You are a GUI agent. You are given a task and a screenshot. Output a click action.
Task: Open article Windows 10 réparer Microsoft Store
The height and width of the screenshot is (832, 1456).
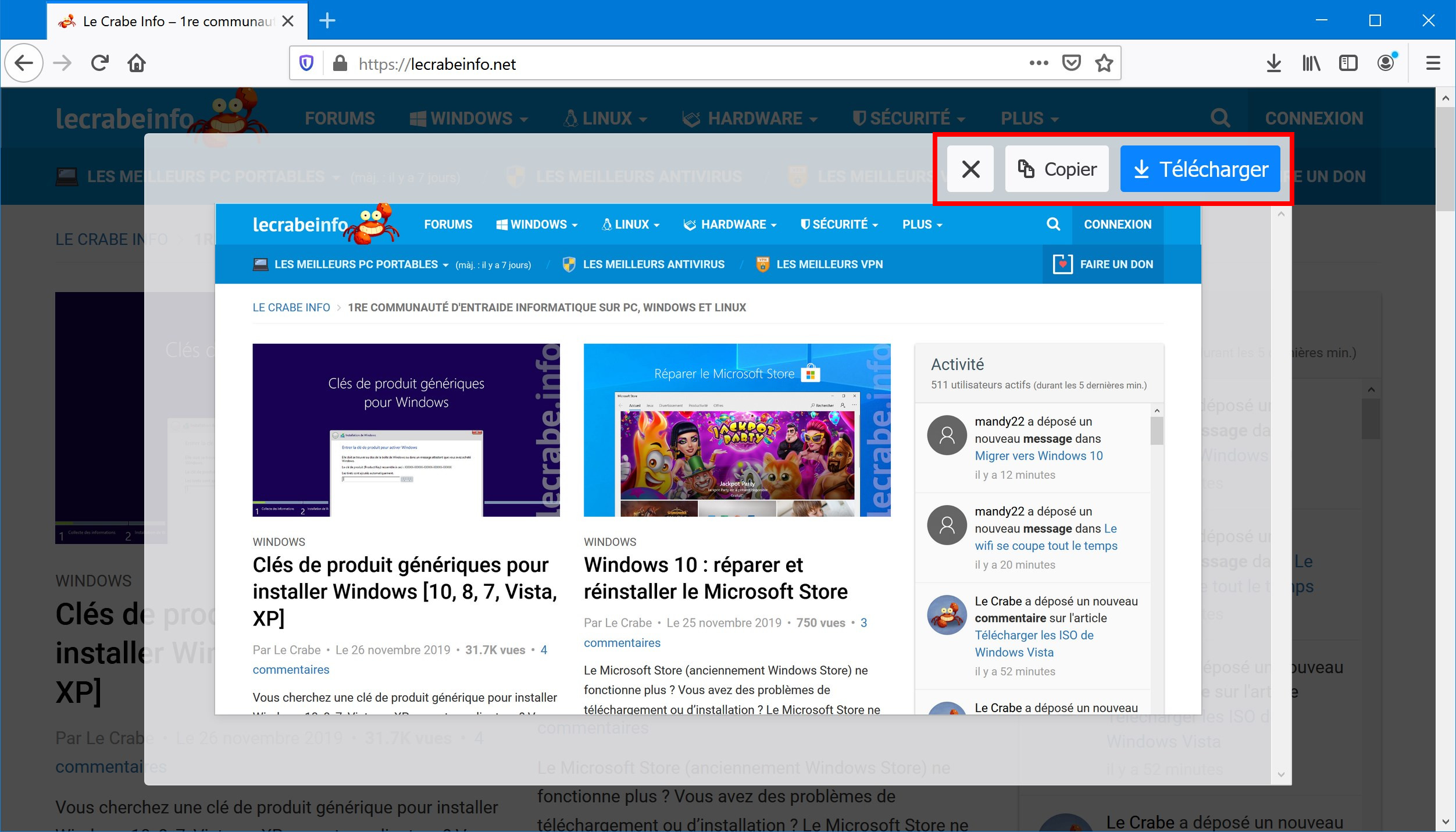coord(716,578)
